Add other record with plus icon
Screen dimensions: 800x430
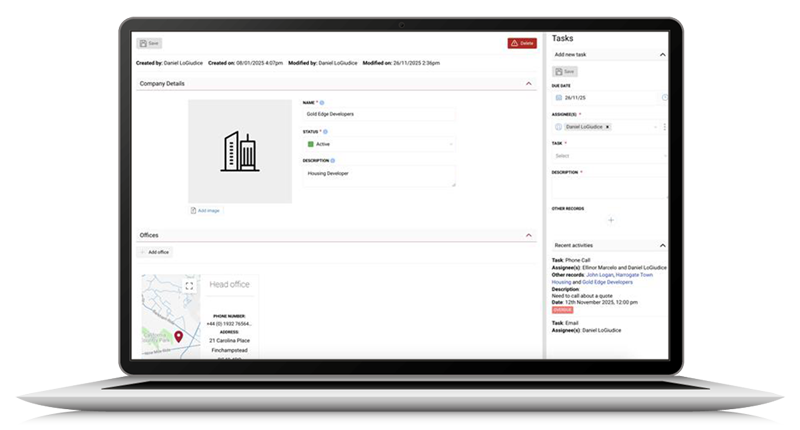tap(611, 220)
